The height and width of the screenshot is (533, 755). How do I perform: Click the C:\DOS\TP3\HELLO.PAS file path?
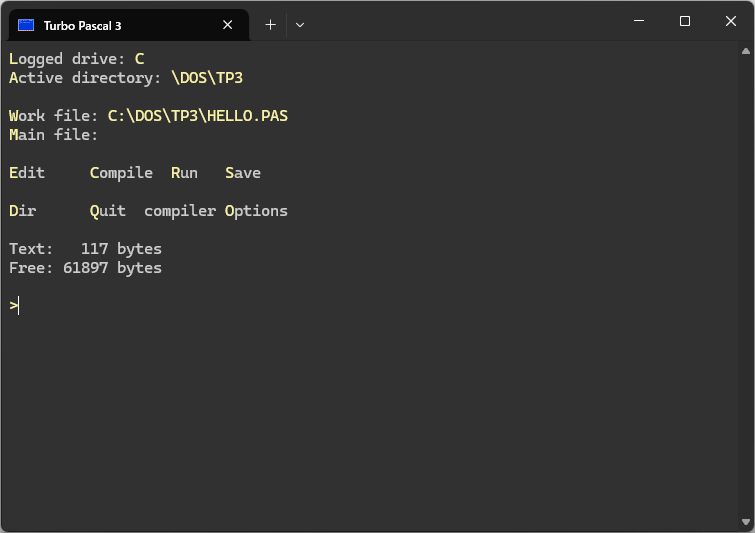pos(198,116)
